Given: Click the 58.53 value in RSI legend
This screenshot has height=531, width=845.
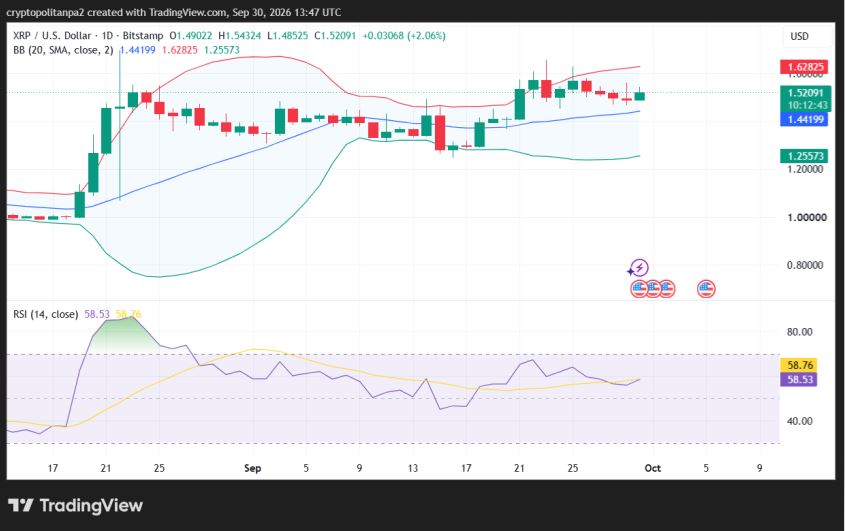Looking at the screenshot, I should (x=97, y=314).
